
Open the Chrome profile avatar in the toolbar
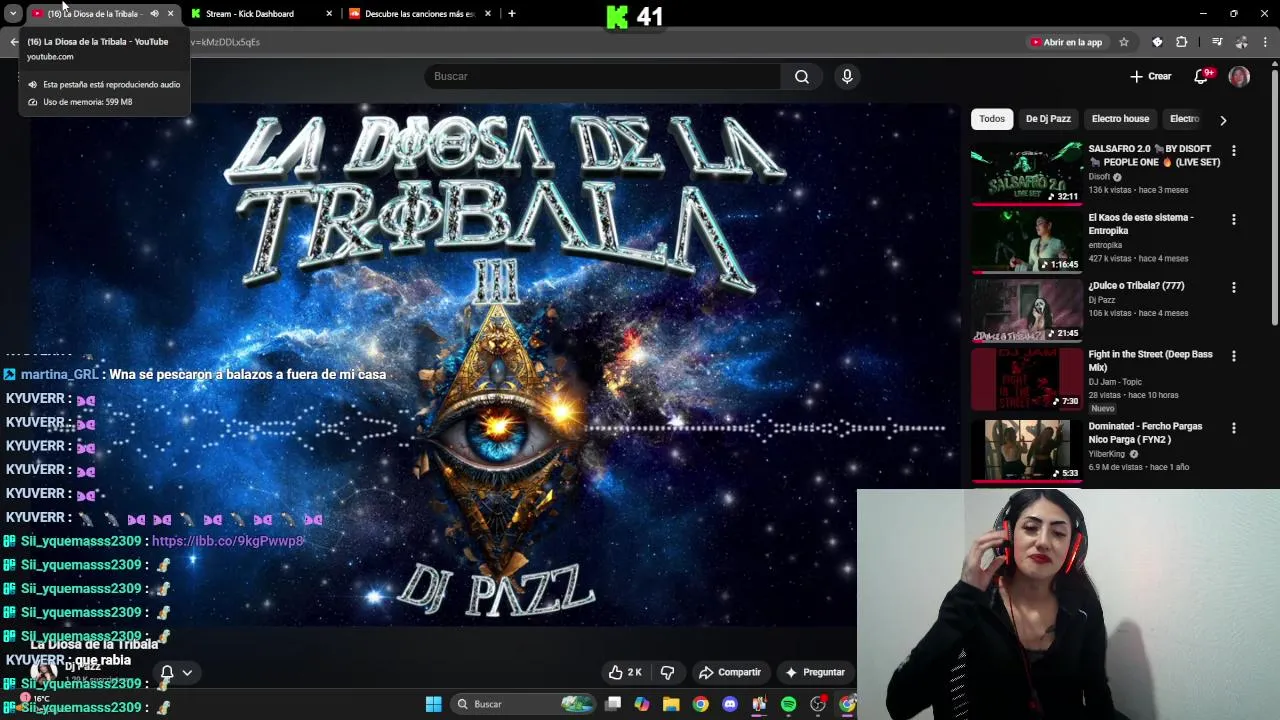(1241, 42)
